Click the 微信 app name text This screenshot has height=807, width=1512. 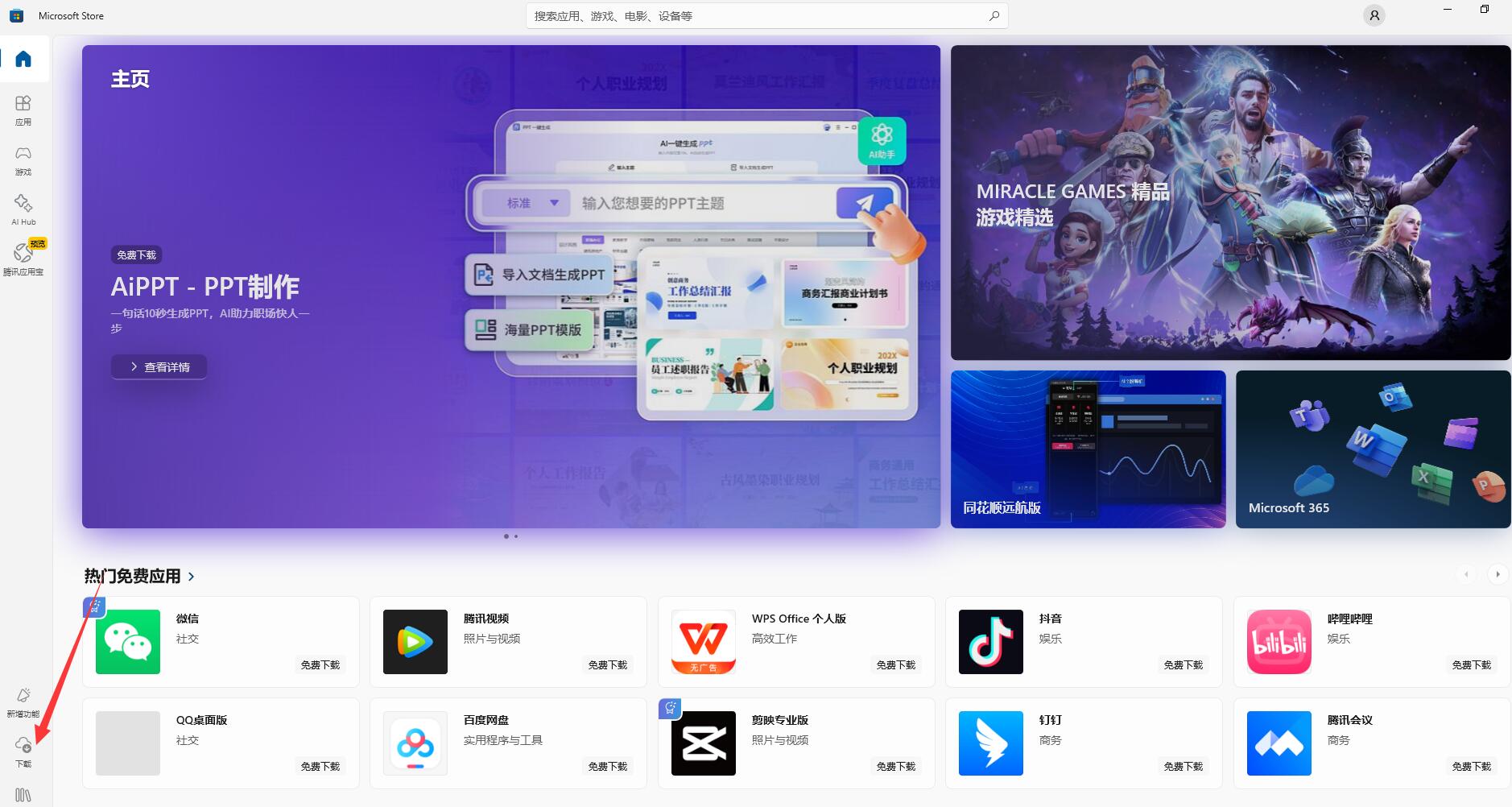(x=188, y=619)
